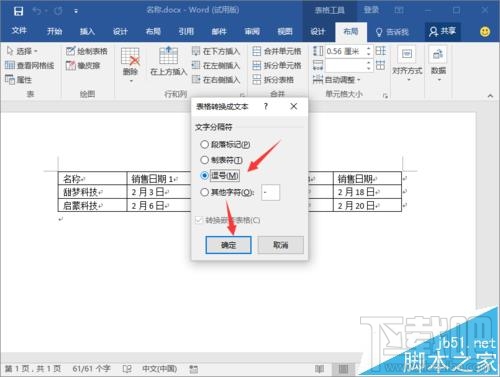Switch to the 邮件 ribbon tab

point(219,31)
